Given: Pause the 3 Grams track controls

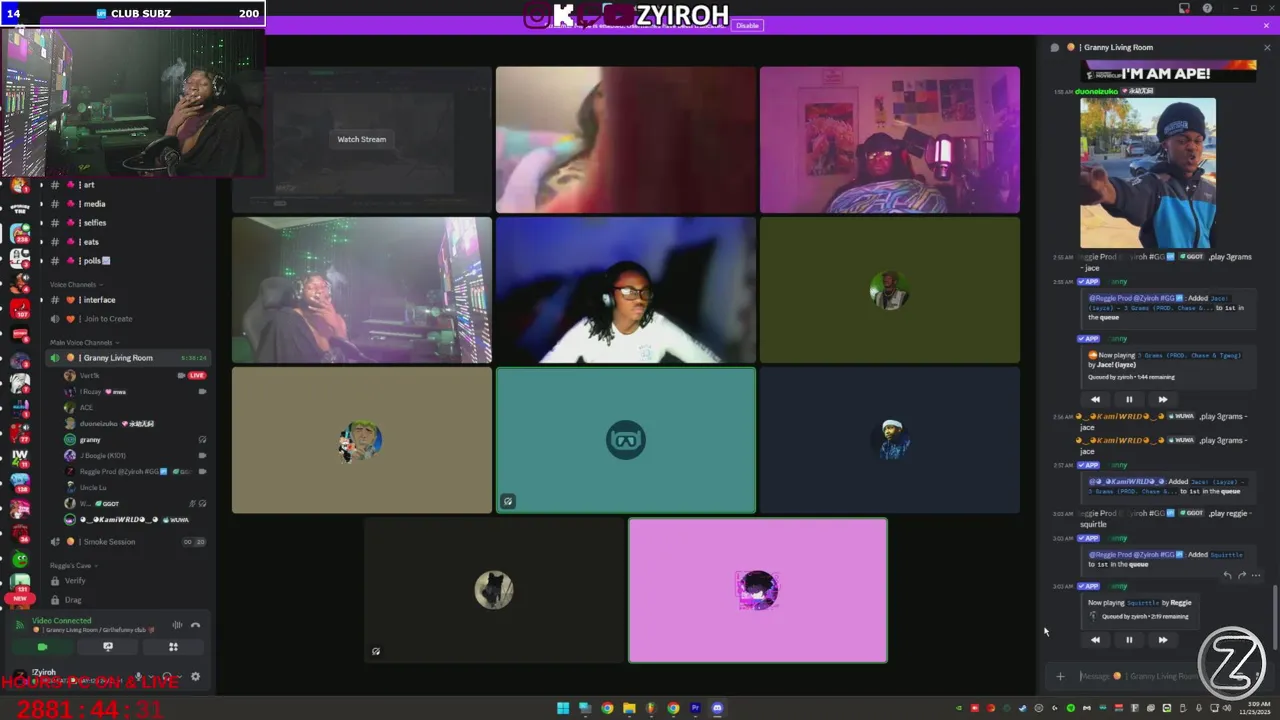Looking at the screenshot, I should tap(1129, 399).
